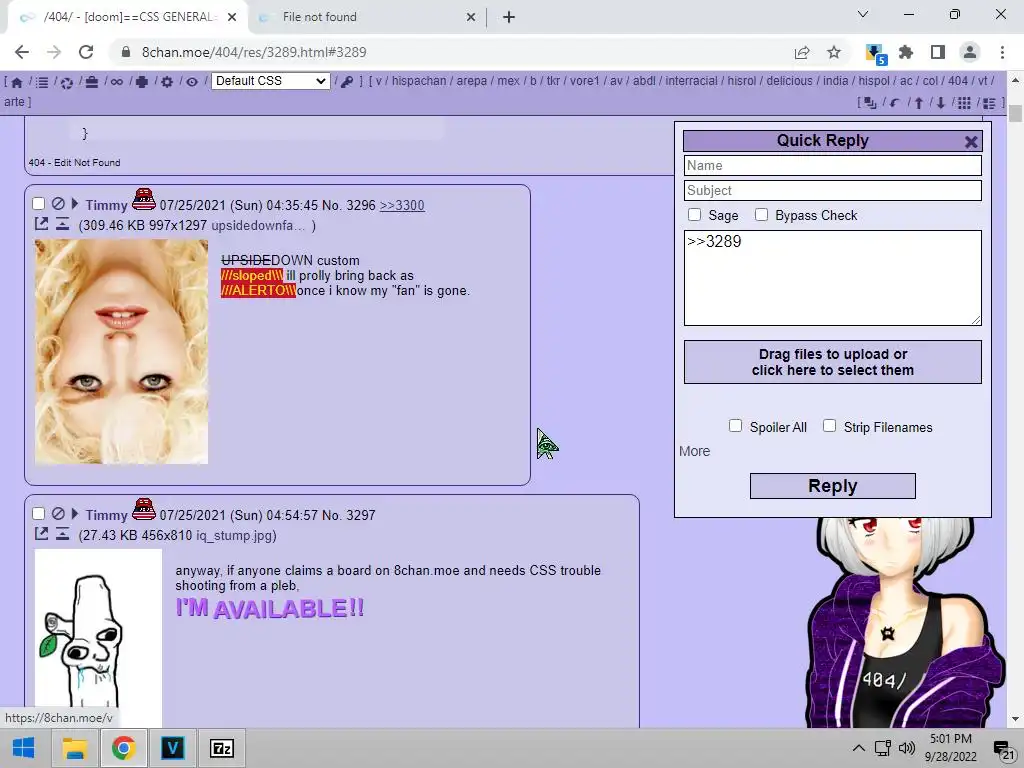Image resolution: width=1024 pixels, height=768 pixels.
Task: Select the /404/ CSS GENERAL tab
Action: click(128, 17)
